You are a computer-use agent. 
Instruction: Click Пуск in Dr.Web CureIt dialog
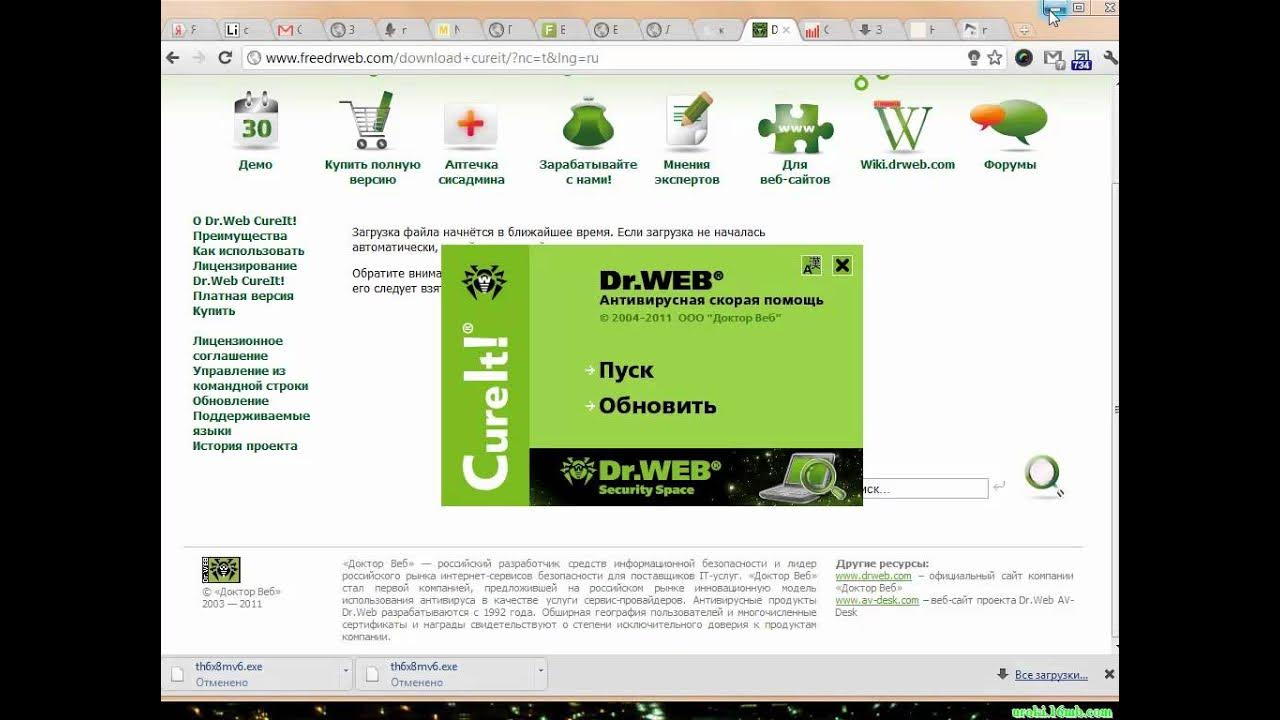626,370
